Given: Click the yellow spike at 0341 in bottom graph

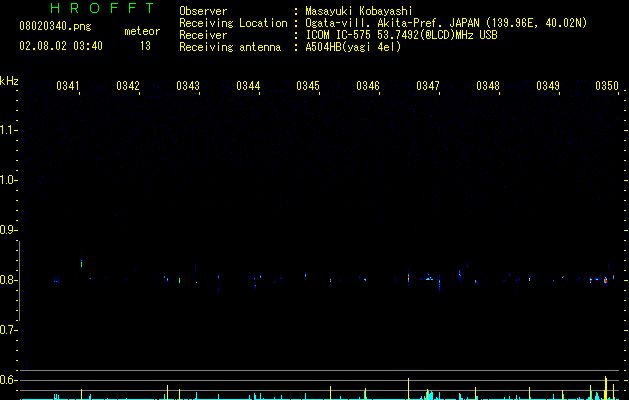Looking at the screenshot, I should 81,394.
